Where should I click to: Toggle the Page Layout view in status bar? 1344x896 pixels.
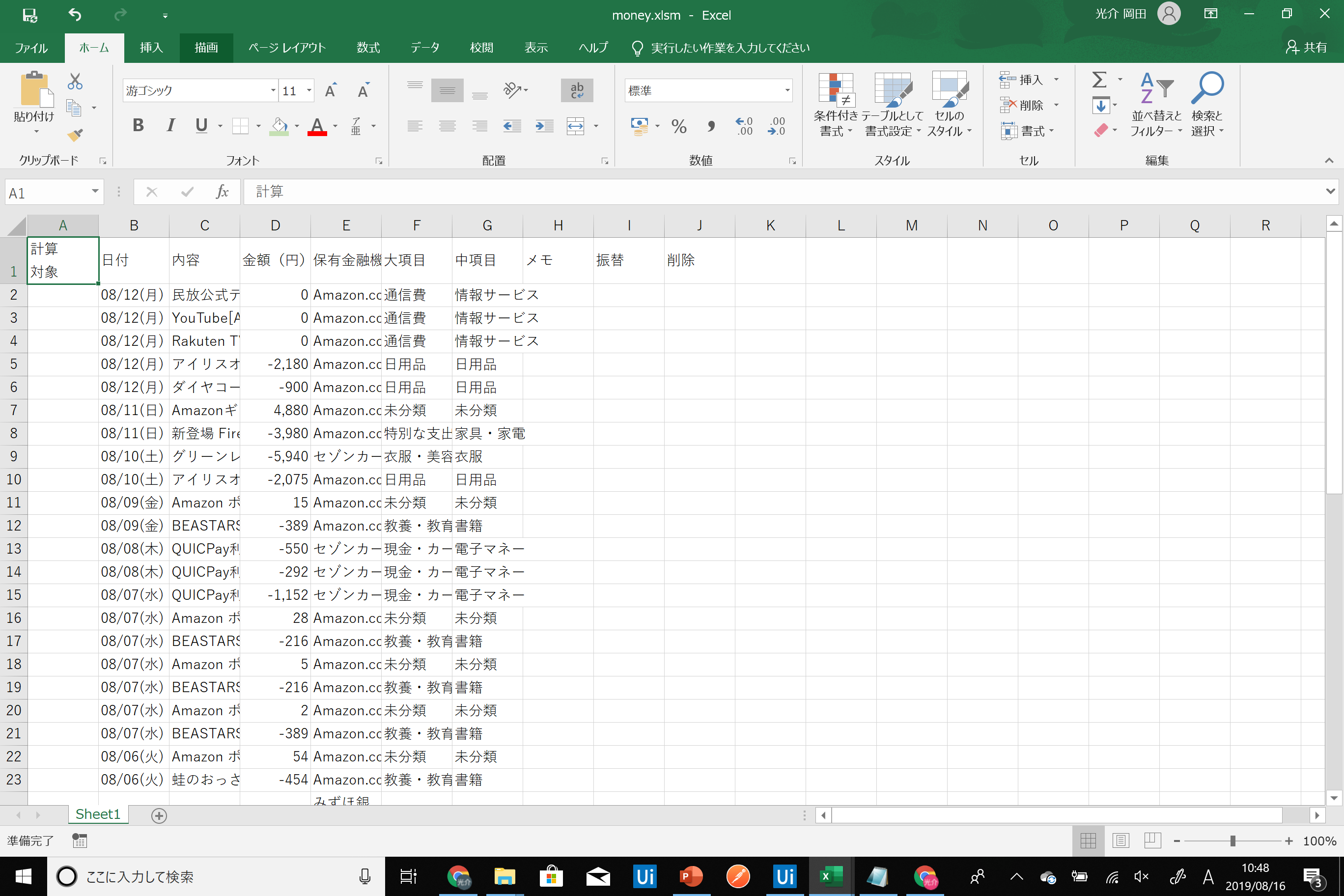[1120, 840]
